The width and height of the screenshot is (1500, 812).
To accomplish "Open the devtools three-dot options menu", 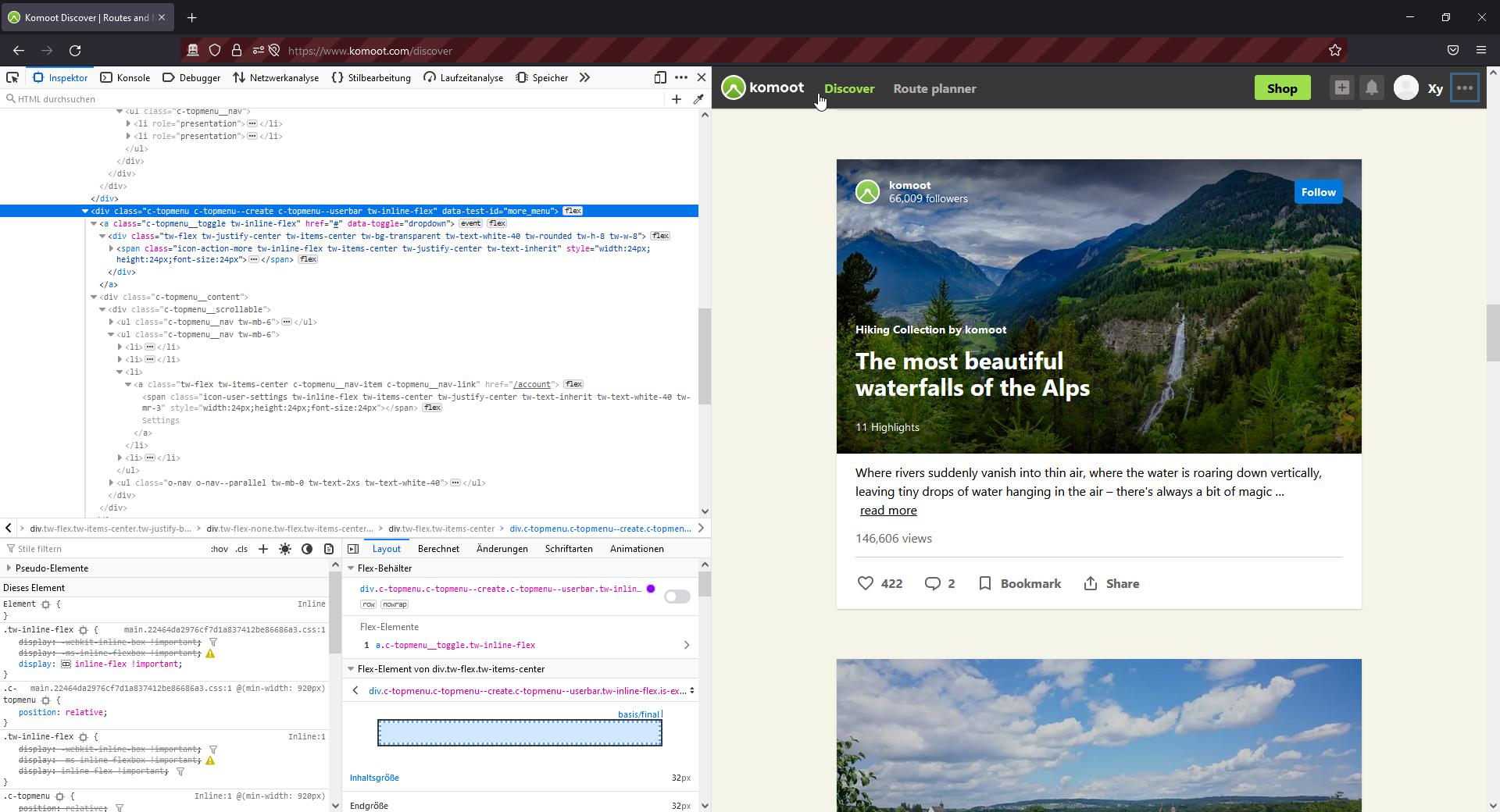I will point(681,77).
